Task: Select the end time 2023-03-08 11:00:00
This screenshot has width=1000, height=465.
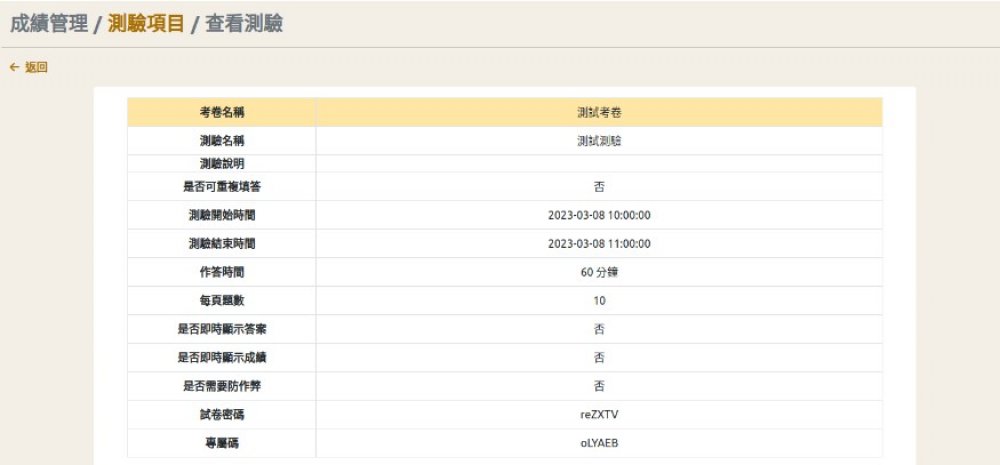Action: point(599,243)
